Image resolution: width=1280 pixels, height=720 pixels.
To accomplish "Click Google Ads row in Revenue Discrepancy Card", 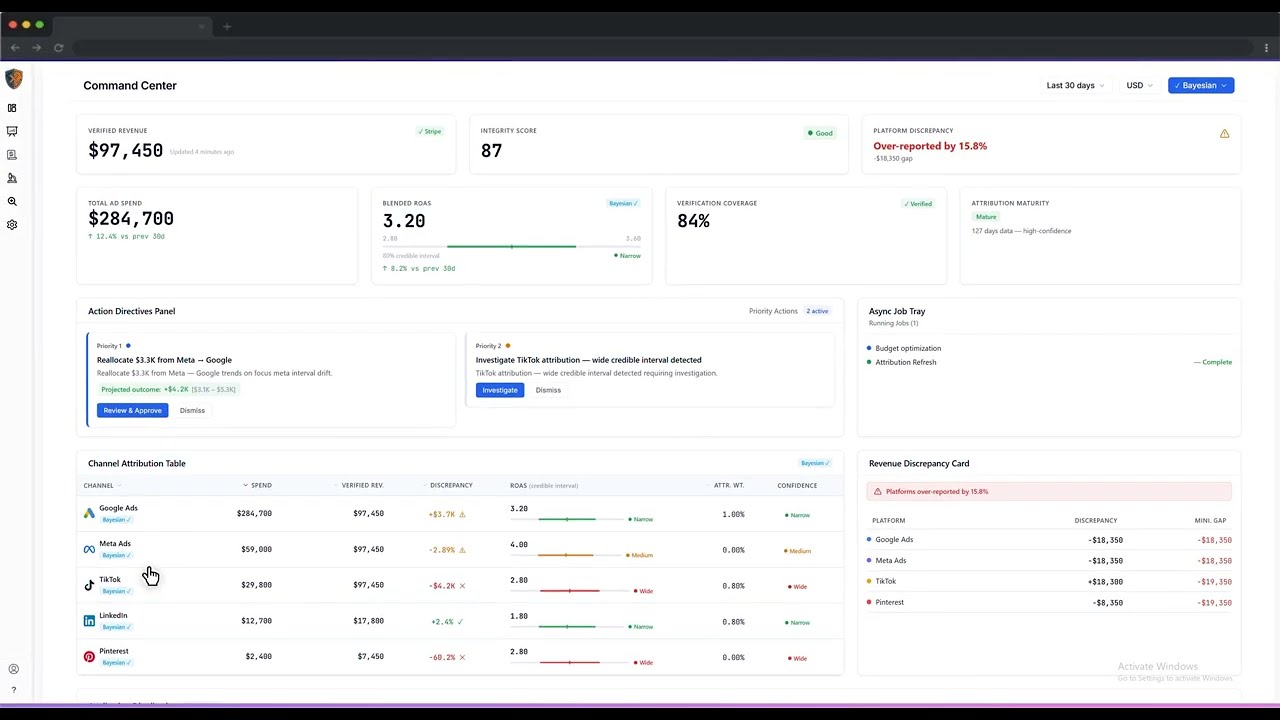I will [x=1049, y=540].
